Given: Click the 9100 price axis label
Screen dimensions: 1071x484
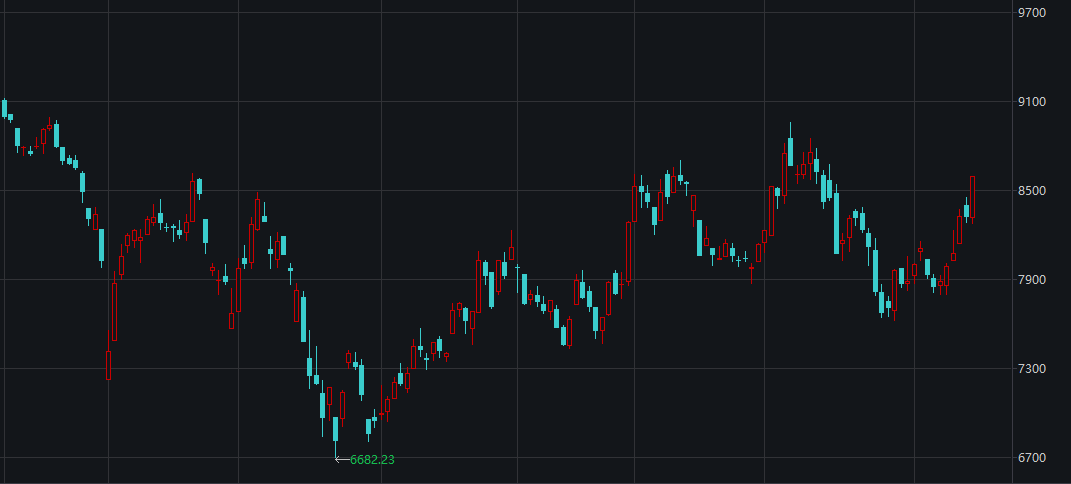Looking at the screenshot, I should [1031, 102].
